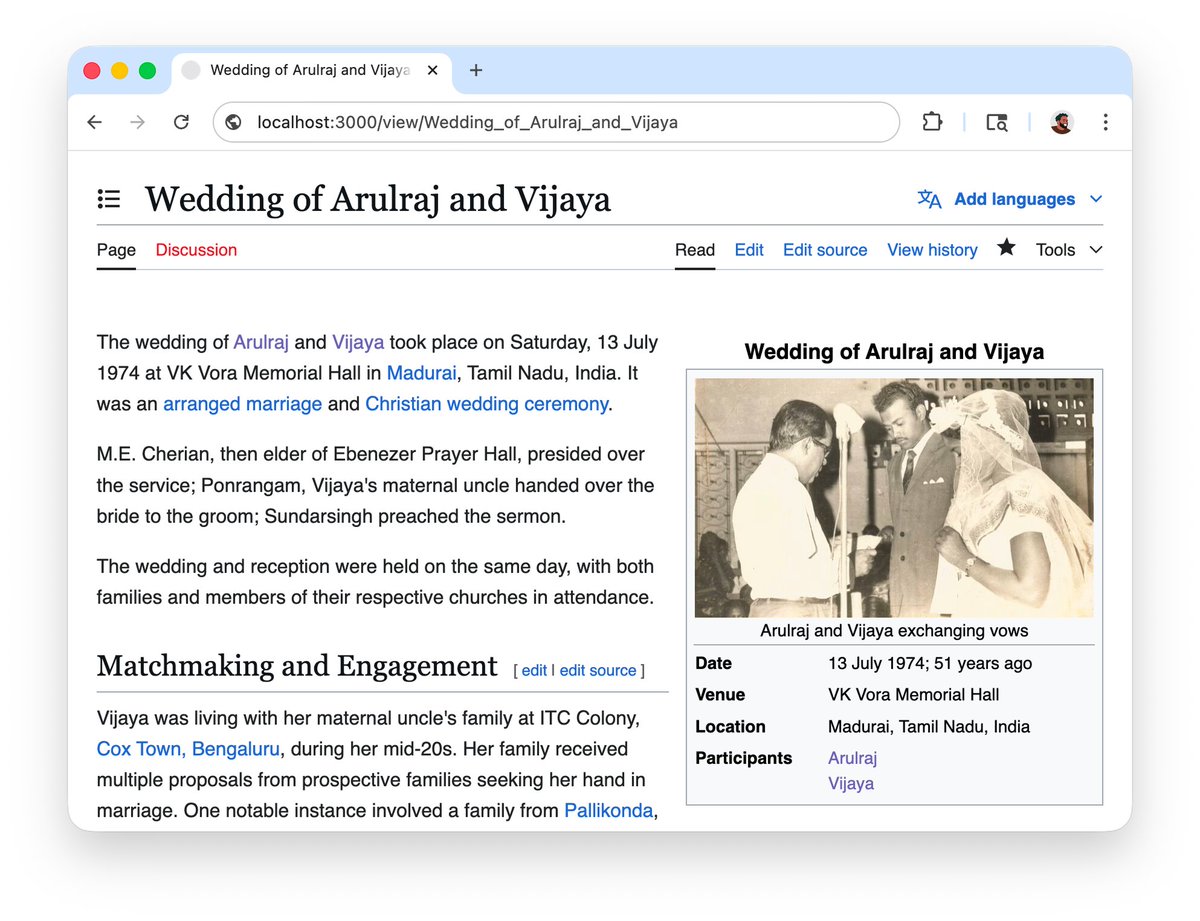
Task: Click the infobox date 13 July 1974
Action: 875,663
